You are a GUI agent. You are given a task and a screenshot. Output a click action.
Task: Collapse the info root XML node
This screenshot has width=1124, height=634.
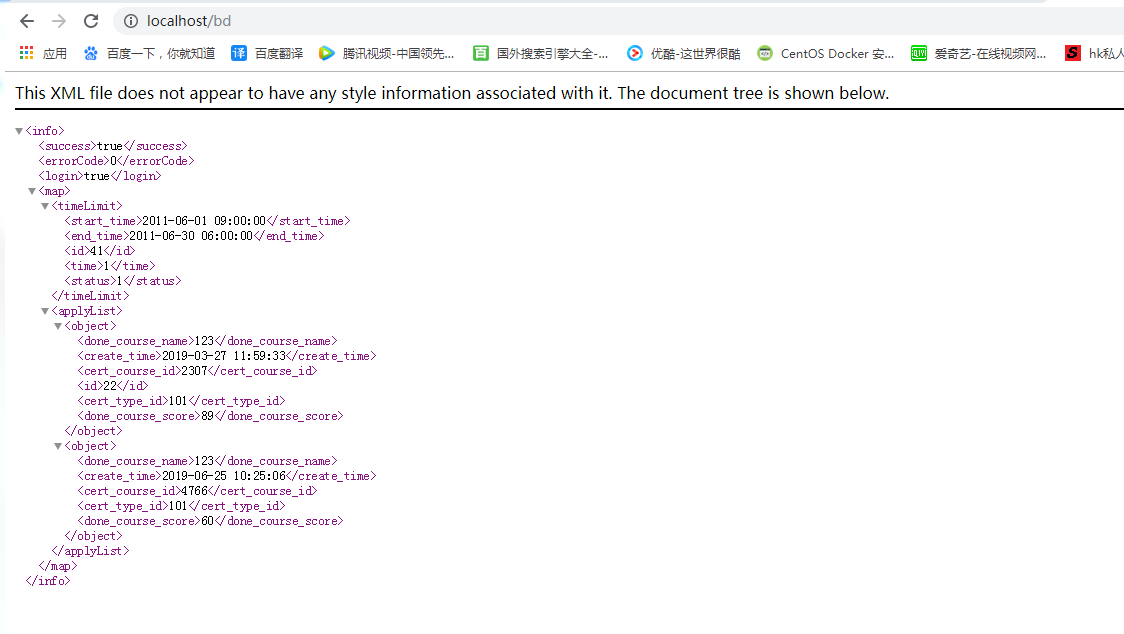coord(18,130)
